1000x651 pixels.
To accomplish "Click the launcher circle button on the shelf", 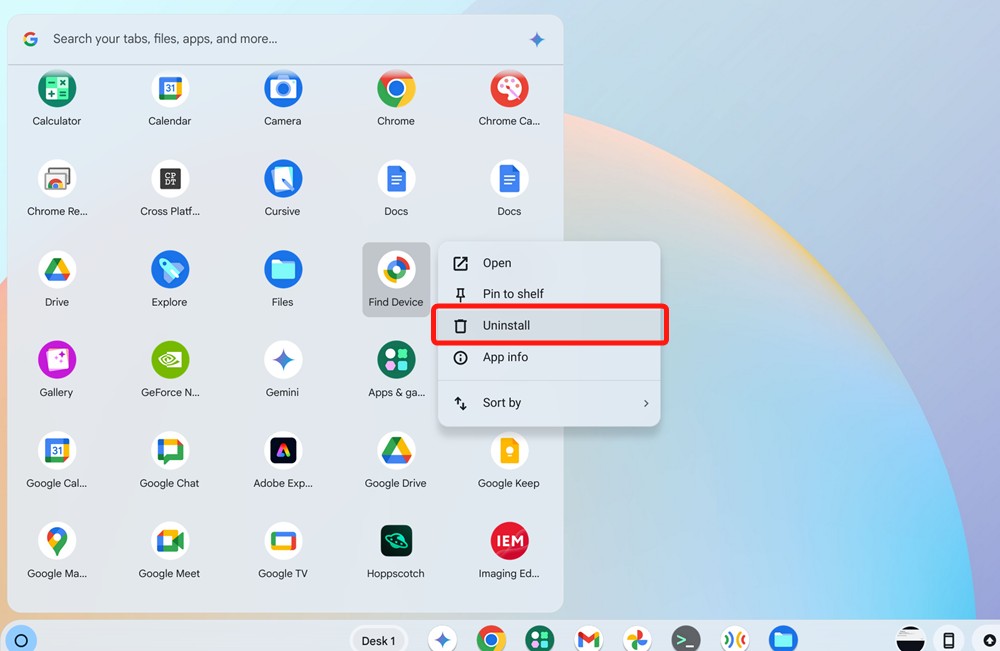I will point(21,640).
